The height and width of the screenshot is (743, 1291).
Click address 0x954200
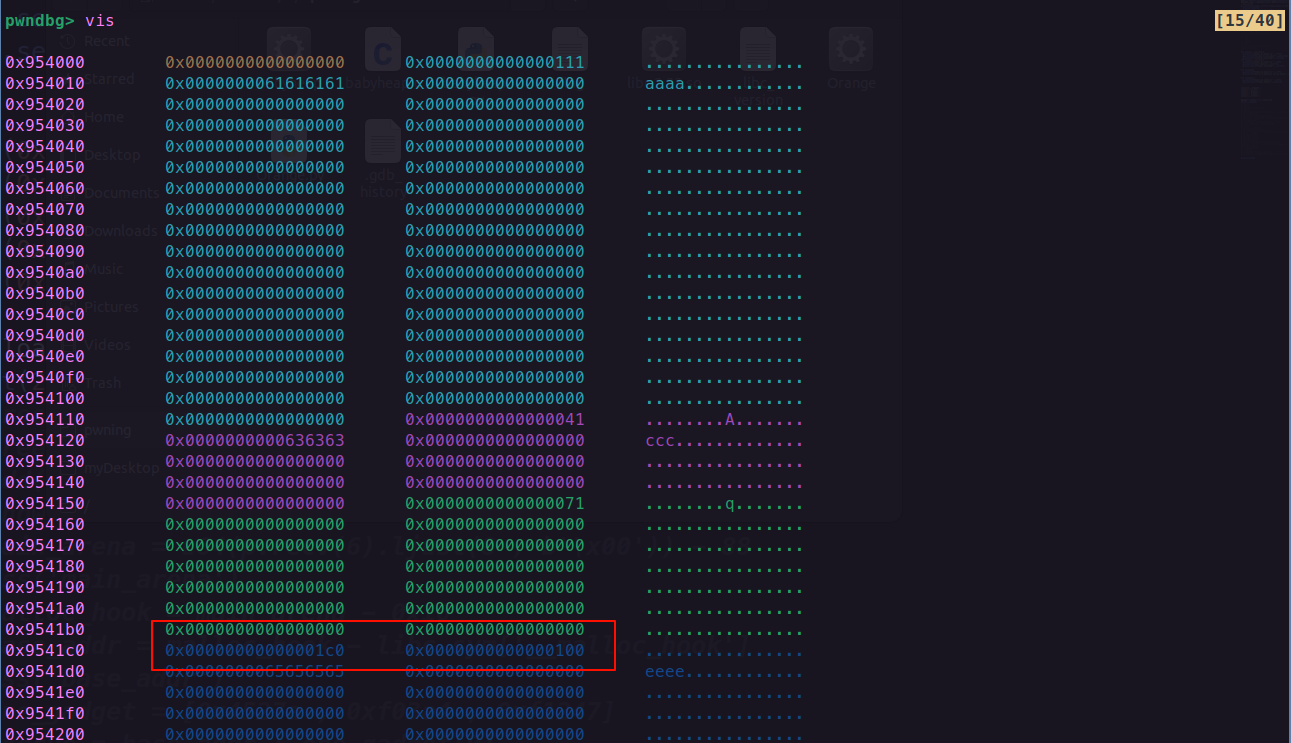coord(45,734)
